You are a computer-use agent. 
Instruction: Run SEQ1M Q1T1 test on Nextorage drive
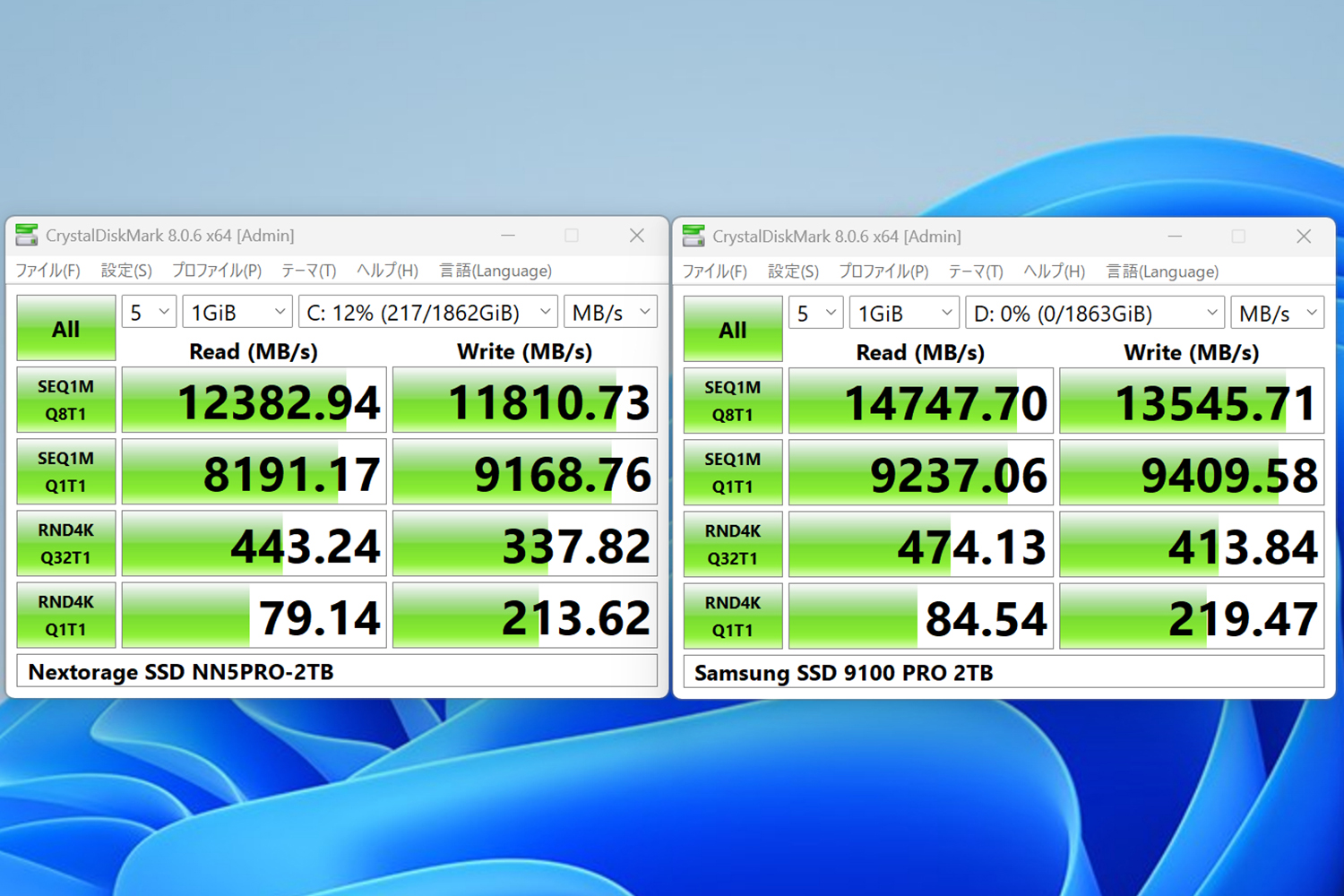pos(66,471)
